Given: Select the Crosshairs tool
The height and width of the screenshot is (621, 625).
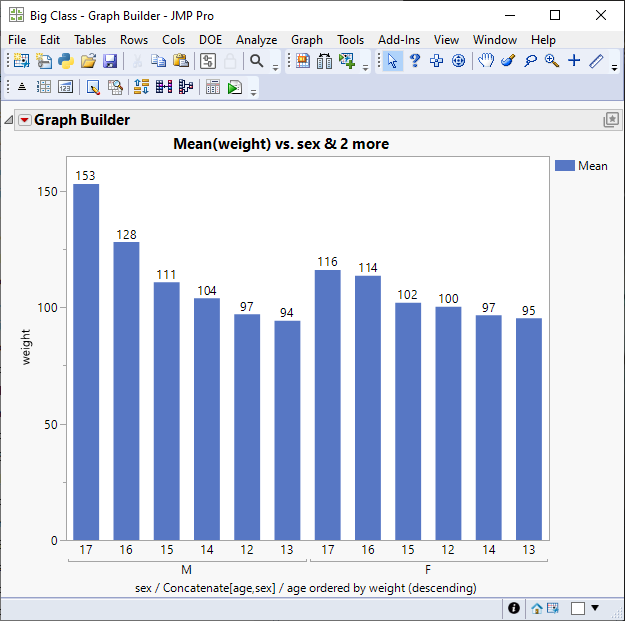Looking at the screenshot, I should click(574, 62).
